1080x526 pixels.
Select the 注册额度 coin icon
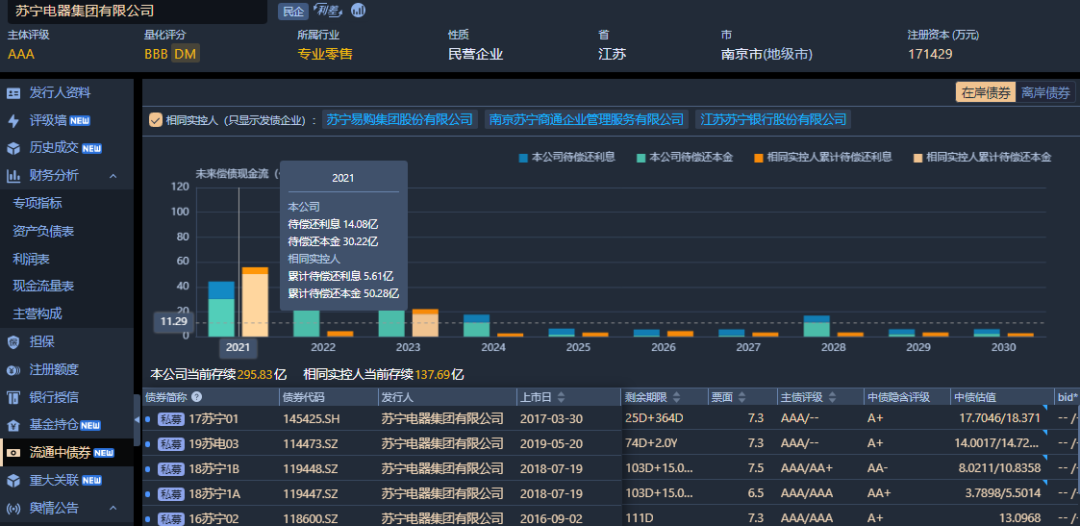click(13, 369)
